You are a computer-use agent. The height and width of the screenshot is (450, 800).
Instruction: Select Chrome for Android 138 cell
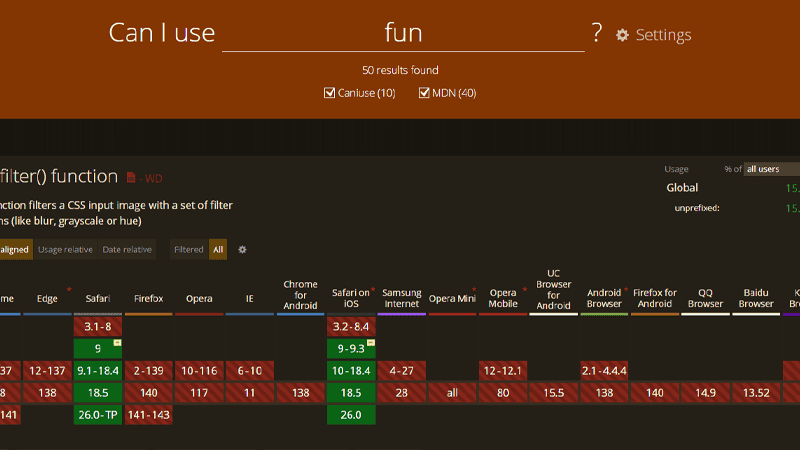point(300,393)
